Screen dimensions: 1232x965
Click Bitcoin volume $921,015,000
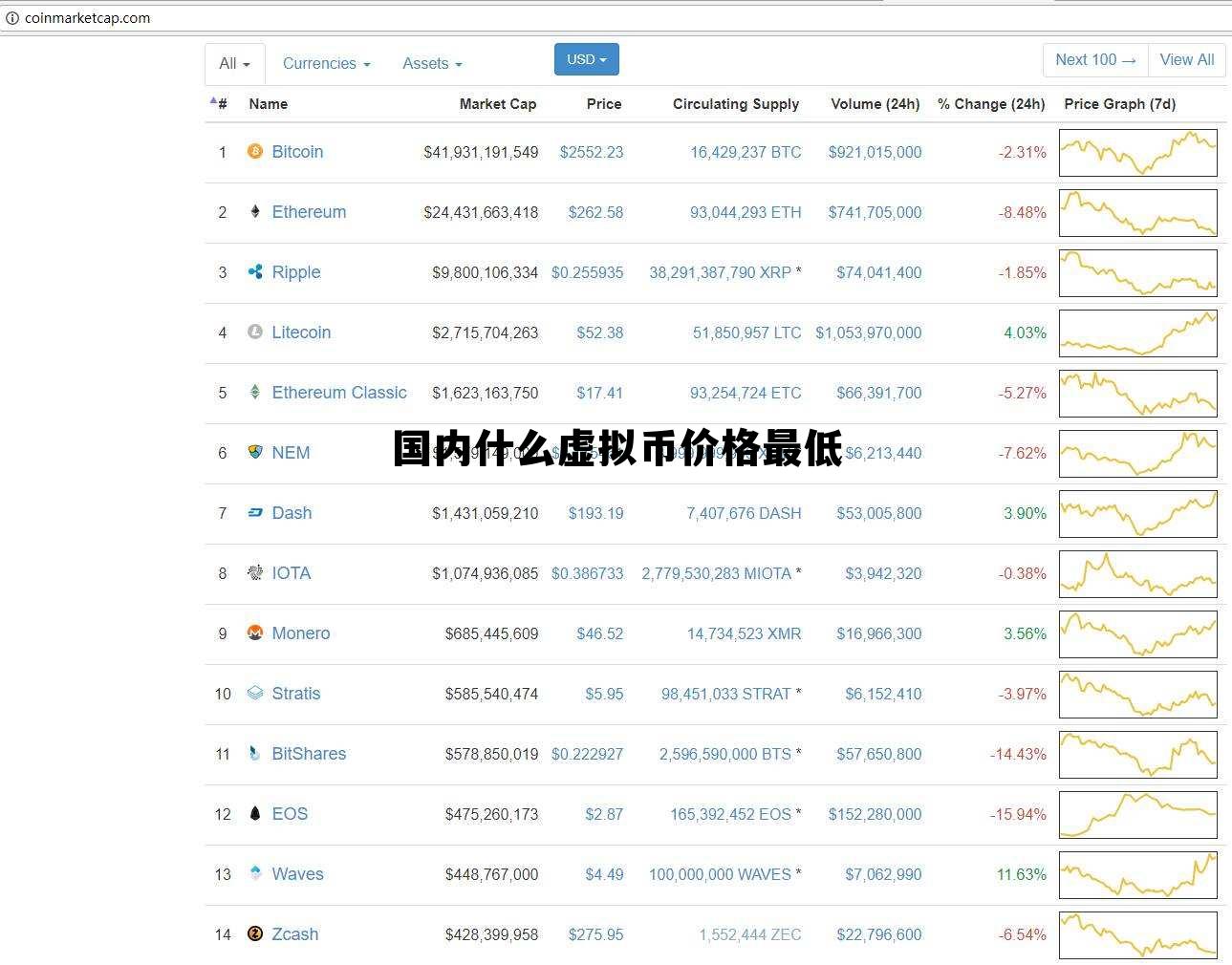[875, 151]
